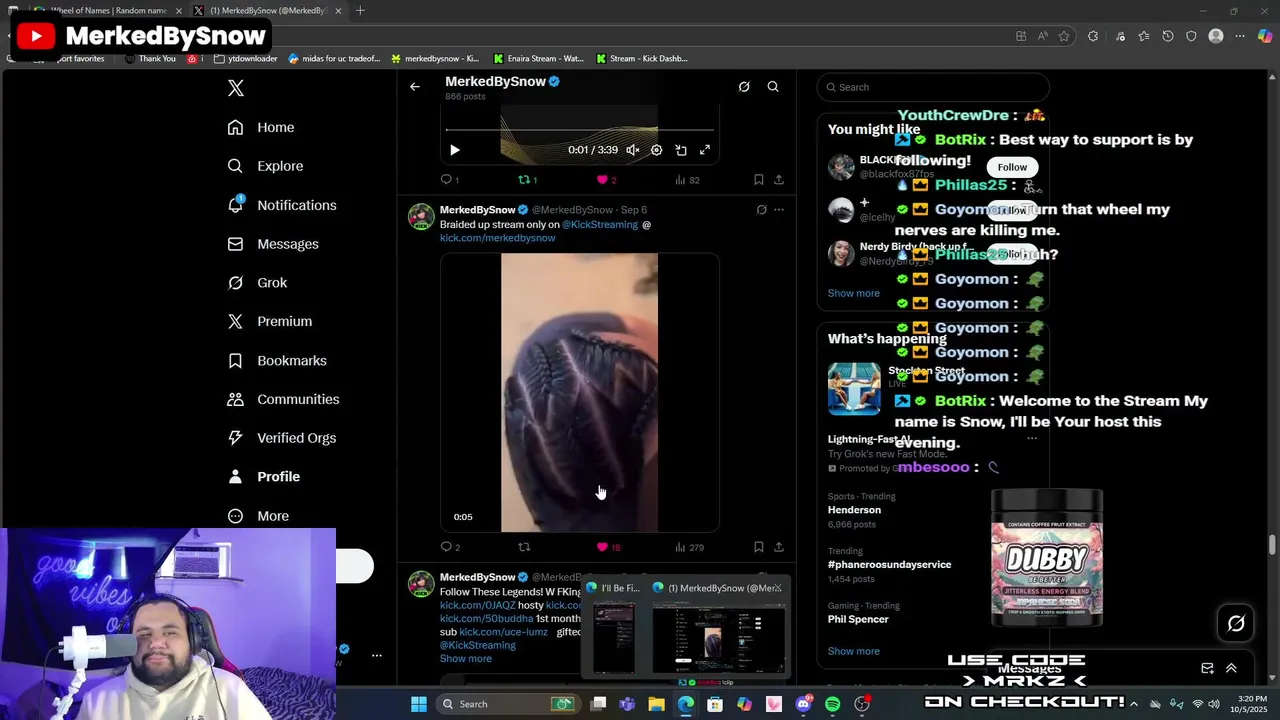The image size is (1280, 720).
Task: Go to Profile in the sidebar
Action: click(264, 477)
